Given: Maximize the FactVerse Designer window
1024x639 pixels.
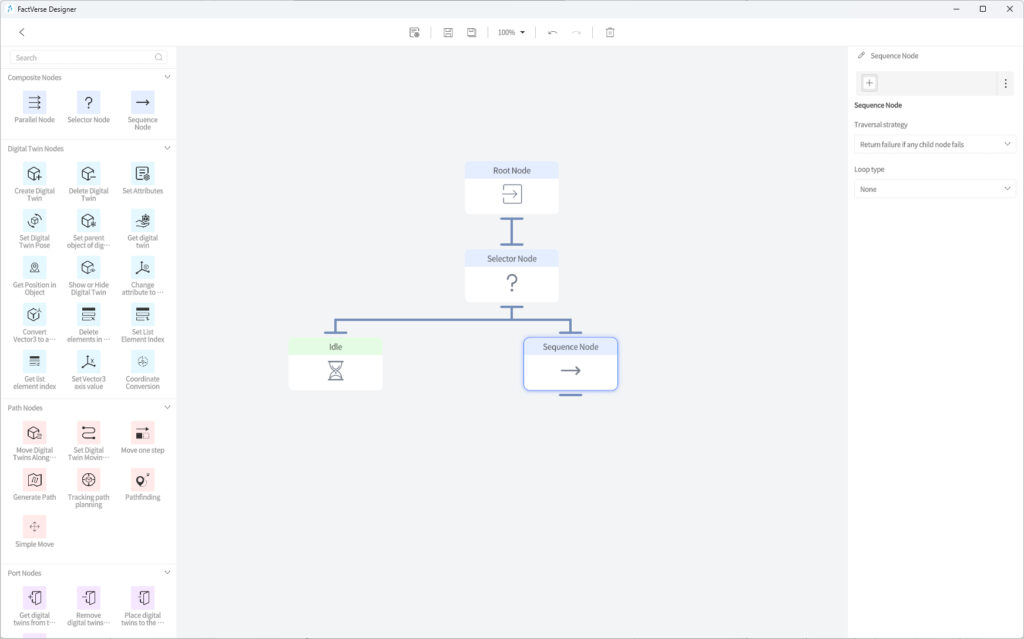Looking at the screenshot, I should point(983,9).
